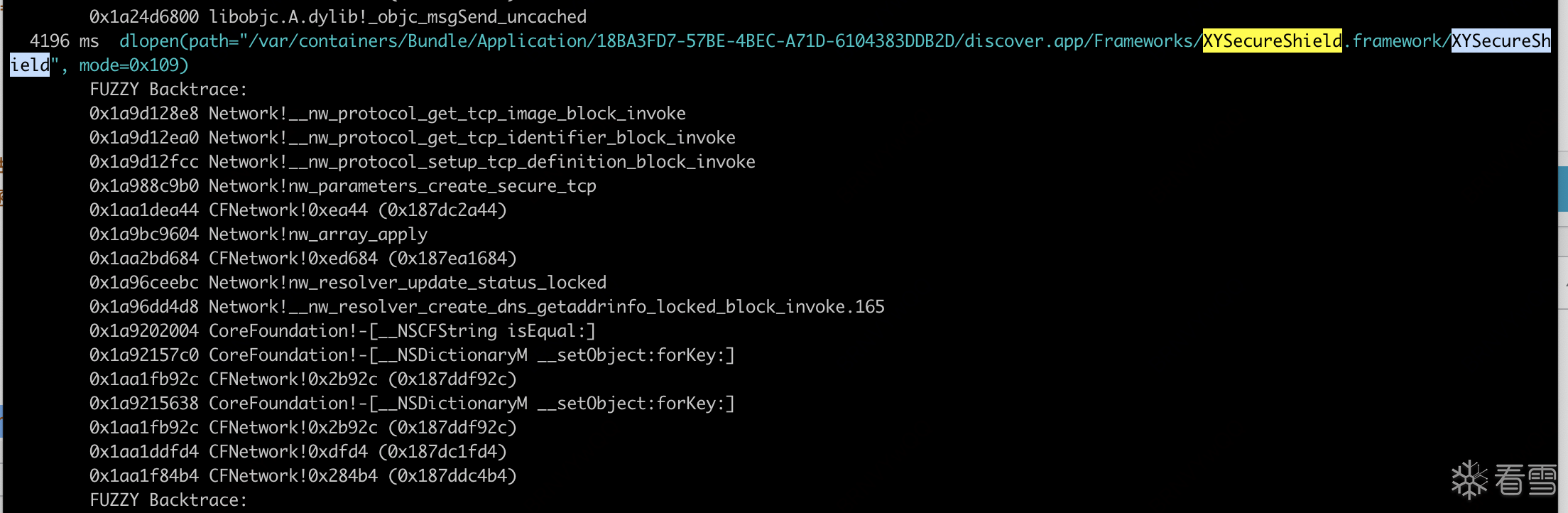
Task: Click the selected XYSecureSh text at line end
Action: point(1501,41)
